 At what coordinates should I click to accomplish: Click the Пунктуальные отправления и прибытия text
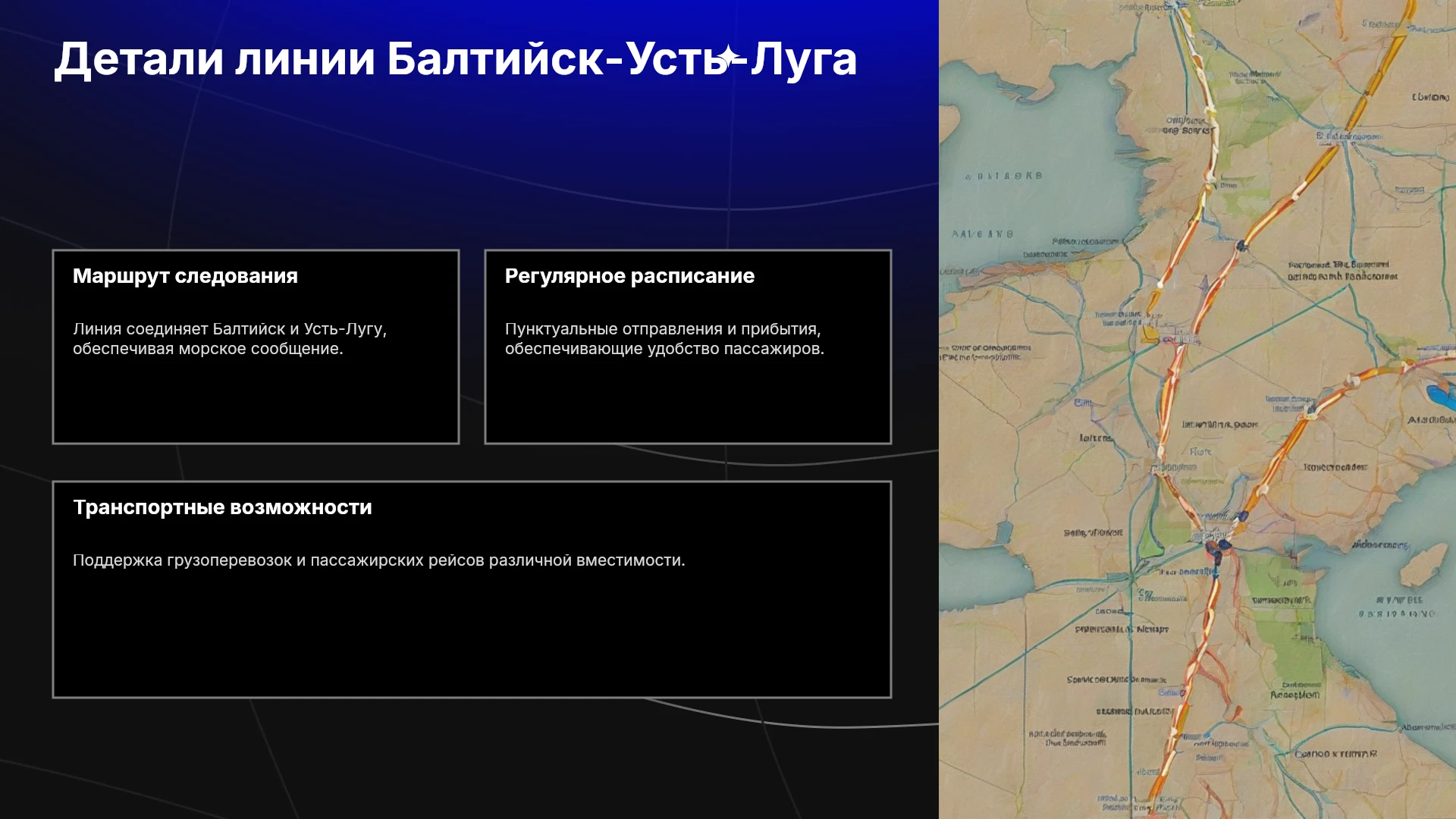pos(664,339)
